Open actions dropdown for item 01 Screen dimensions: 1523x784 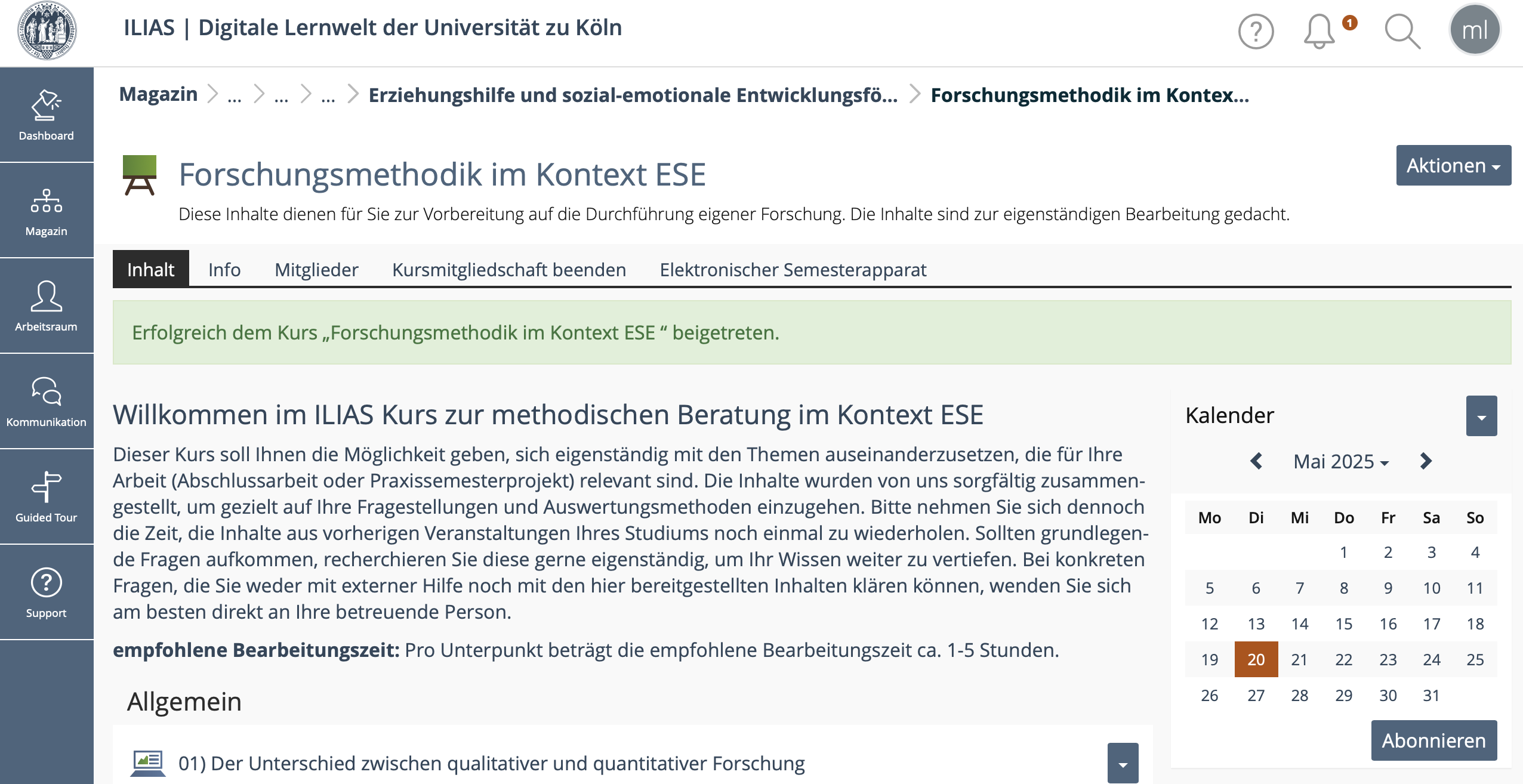tap(1123, 763)
